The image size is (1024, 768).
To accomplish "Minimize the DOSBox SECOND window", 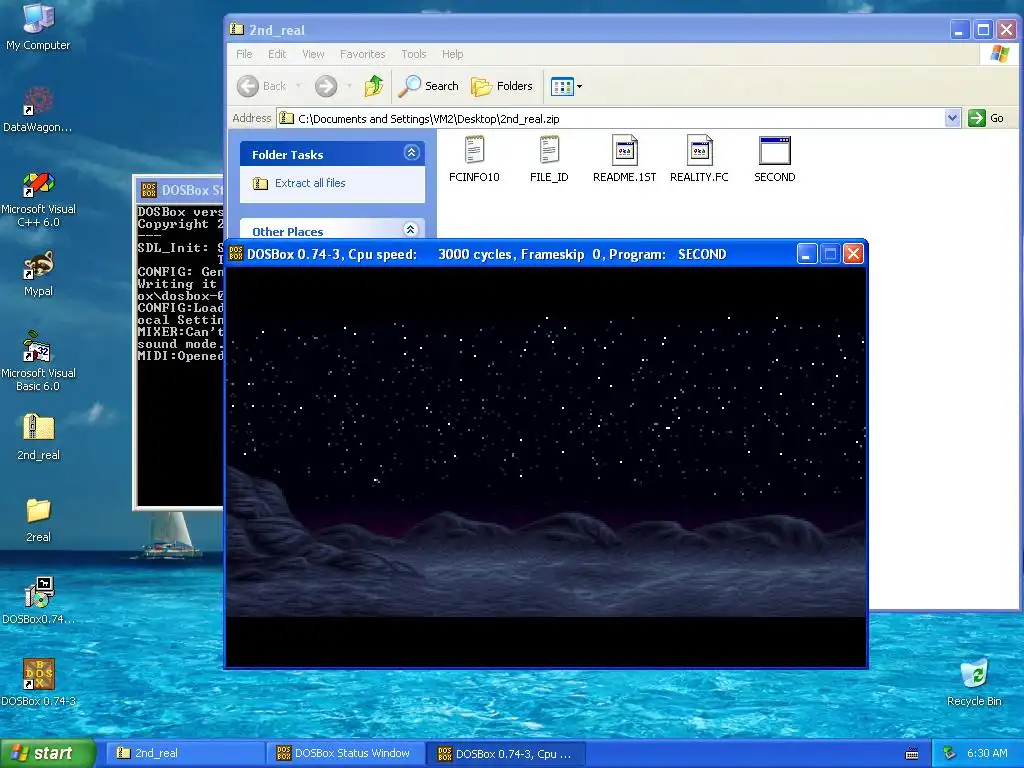I will pyautogui.click(x=807, y=253).
